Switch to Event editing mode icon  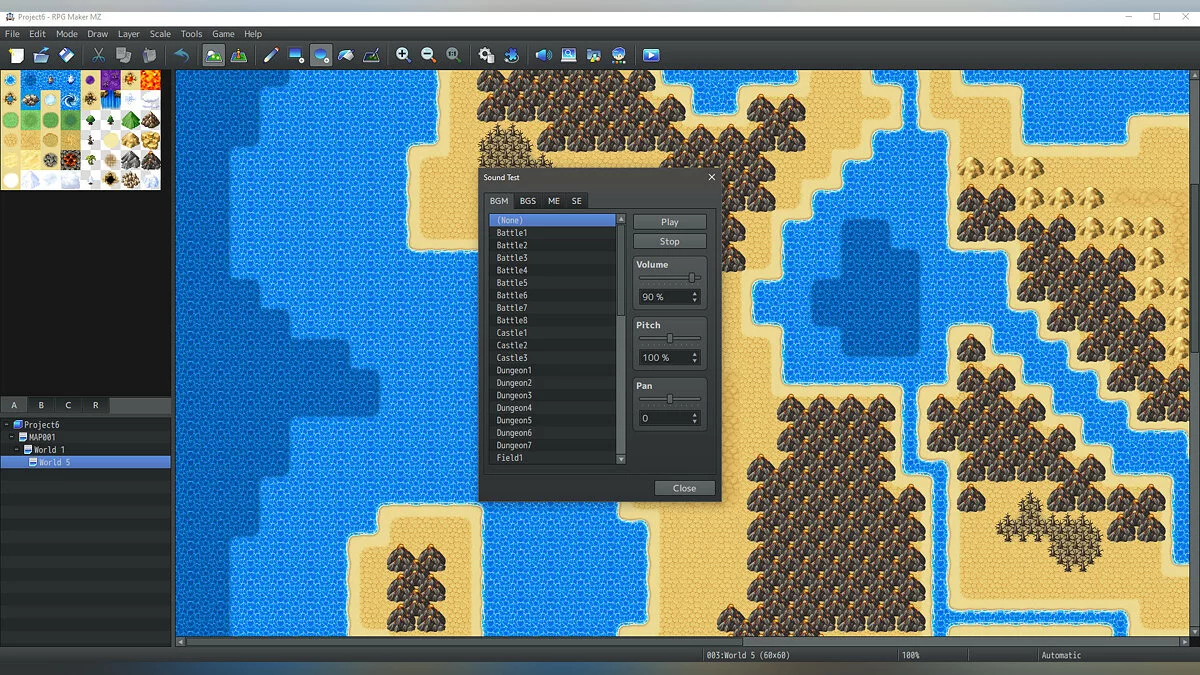tap(238, 55)
